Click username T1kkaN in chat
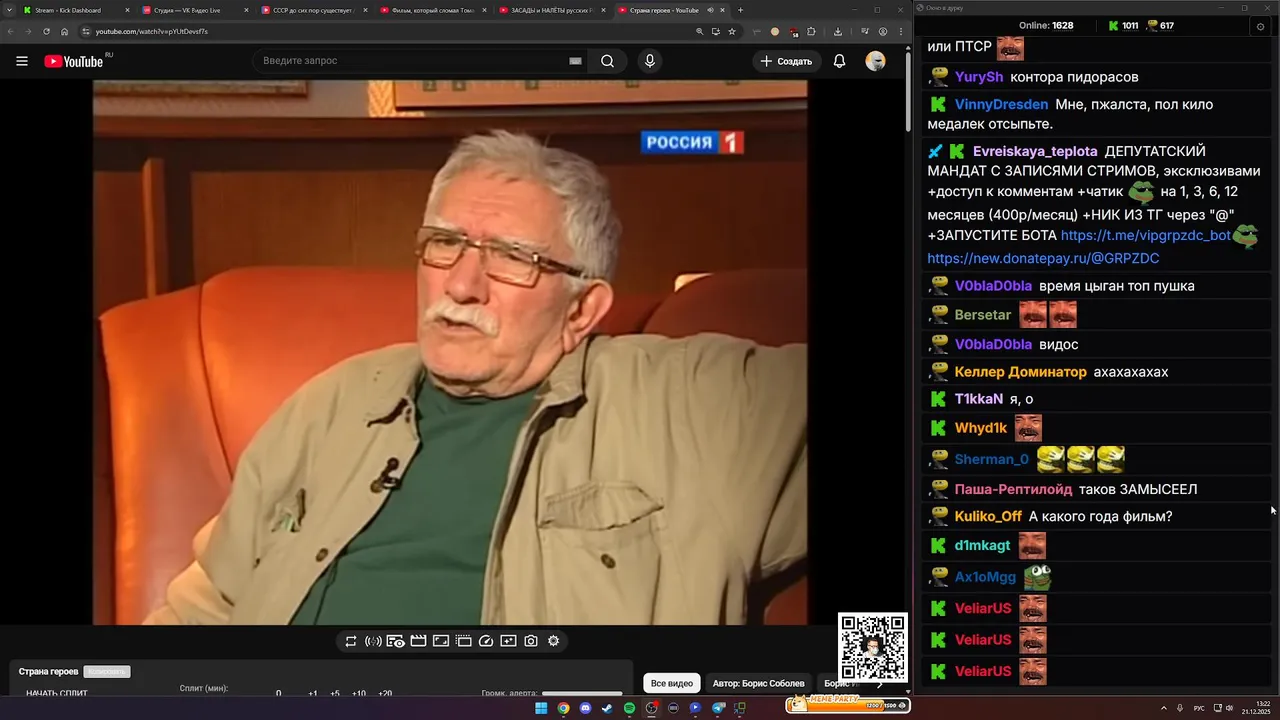The image size is (1280, 720). 979,399
